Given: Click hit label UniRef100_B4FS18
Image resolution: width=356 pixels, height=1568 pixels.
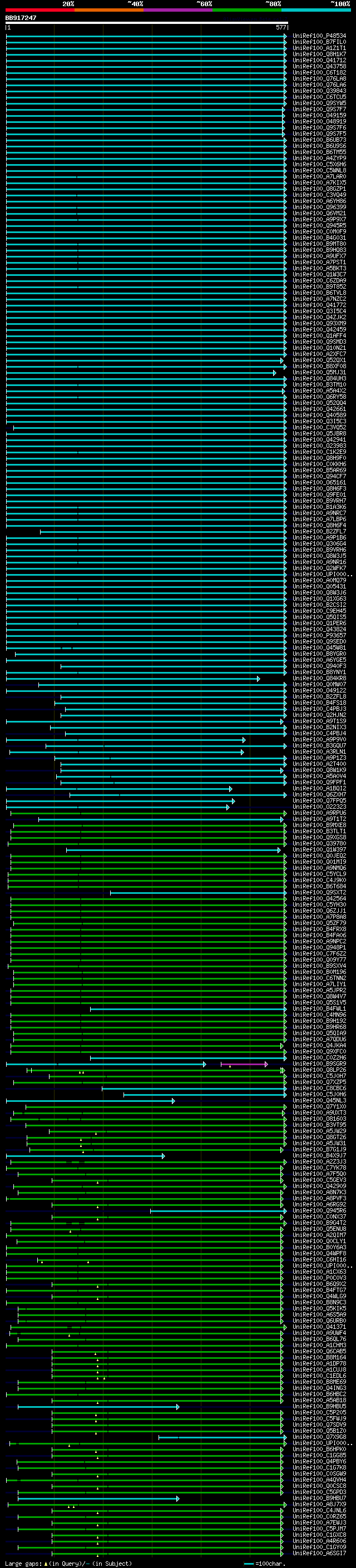Looking at the screenshot, I should (x=319, y=703).
